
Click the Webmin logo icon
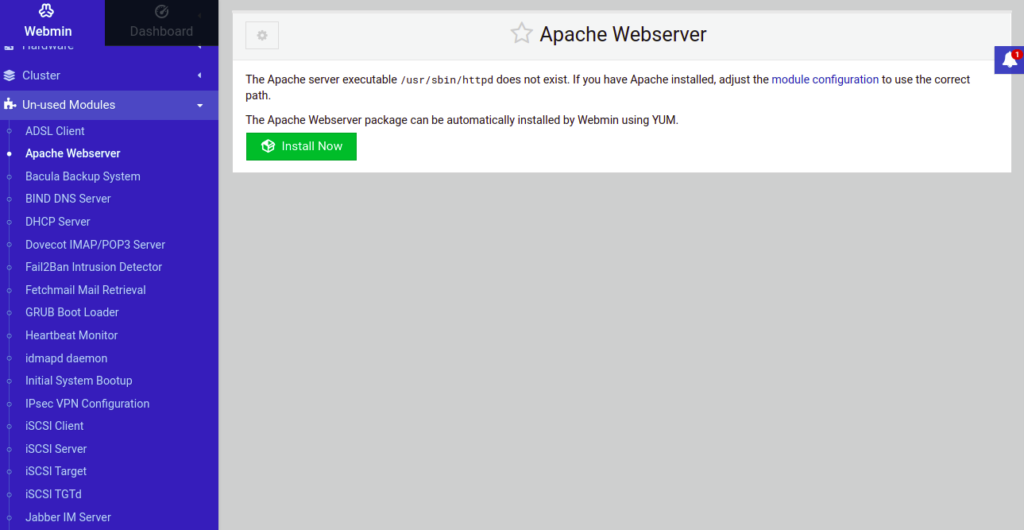point(48,10)
